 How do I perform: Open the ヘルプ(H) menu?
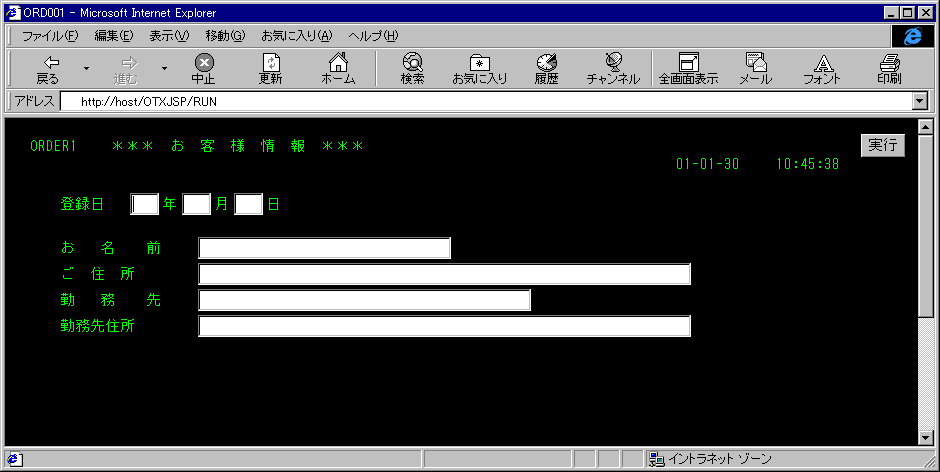(x=373, y=36)
